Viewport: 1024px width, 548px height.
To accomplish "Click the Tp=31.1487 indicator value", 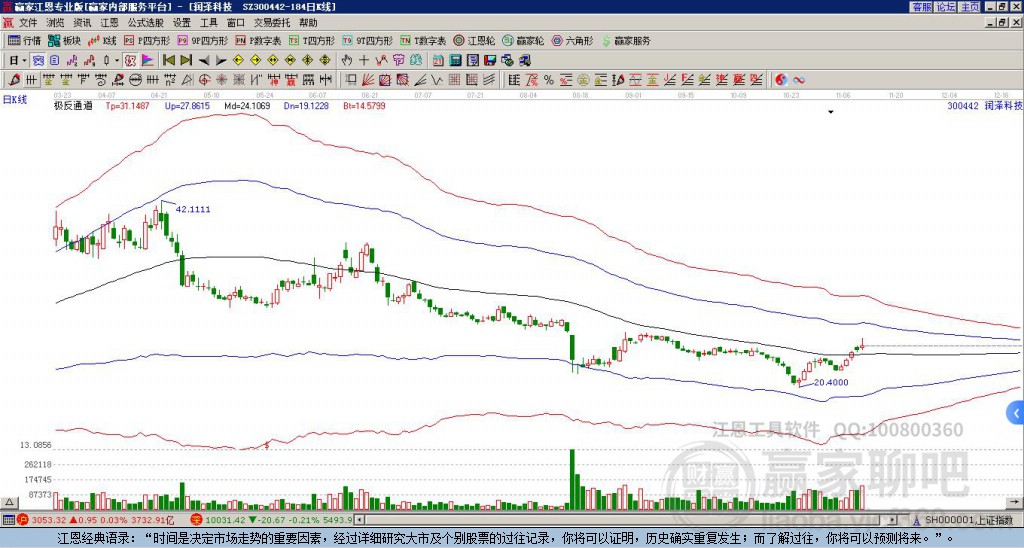I will pyautogui.click(x=127, y=105).
